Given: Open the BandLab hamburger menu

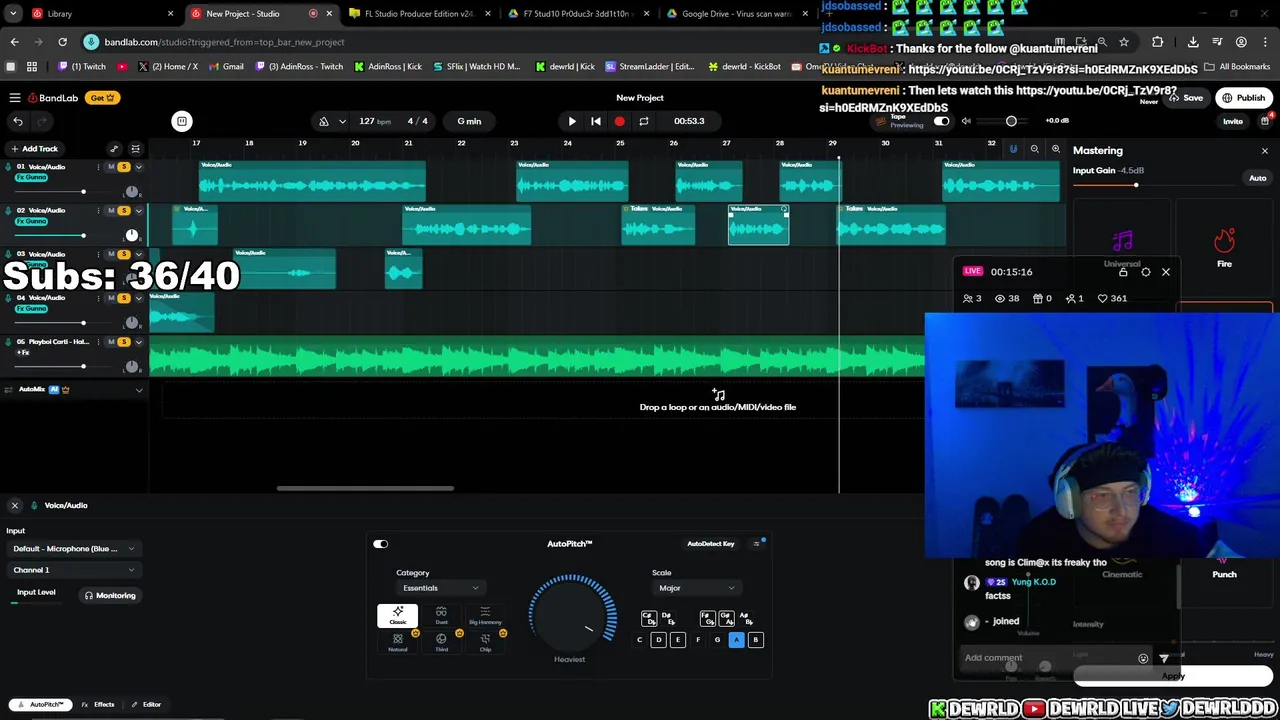Looking at the screenshot, I should [15, 98].
